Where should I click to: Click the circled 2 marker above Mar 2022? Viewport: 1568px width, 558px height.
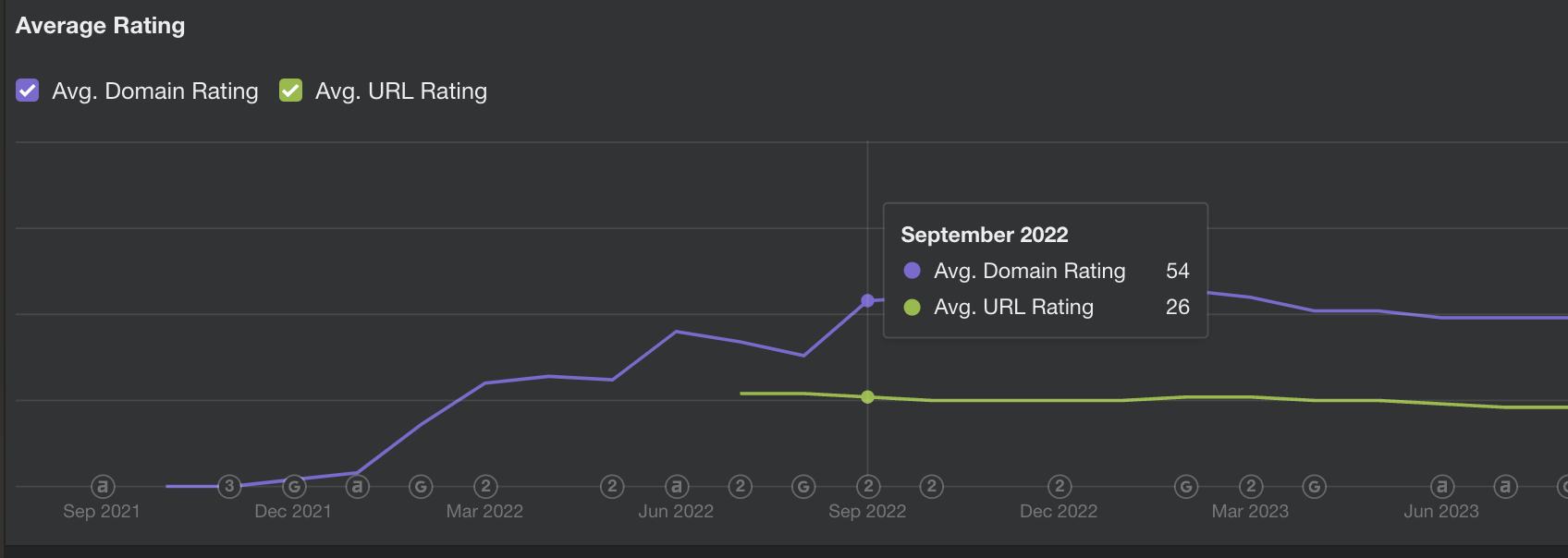pos(485,486)
